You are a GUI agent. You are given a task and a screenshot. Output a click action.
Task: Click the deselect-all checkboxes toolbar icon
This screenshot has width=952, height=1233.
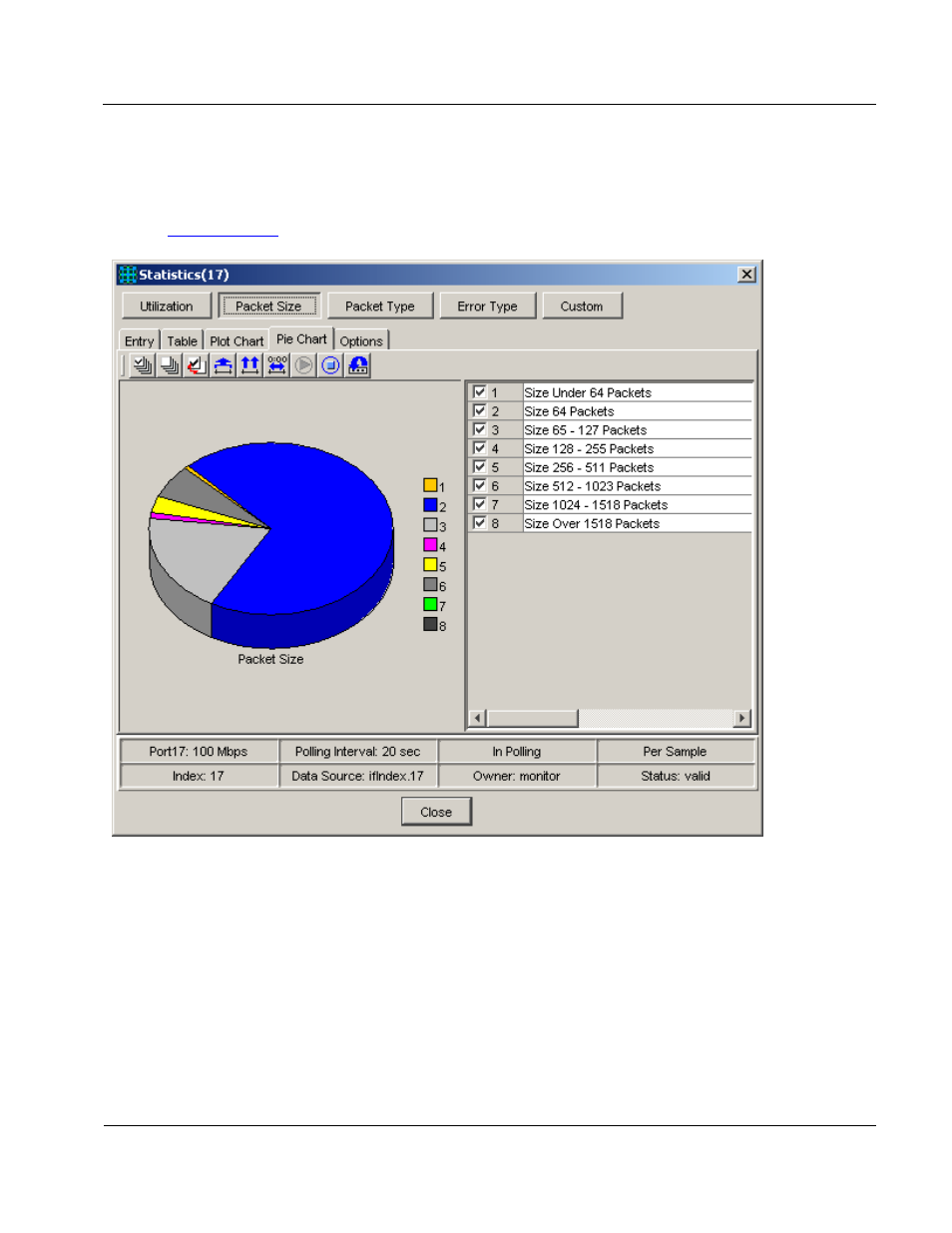click(x=170, y=365)
